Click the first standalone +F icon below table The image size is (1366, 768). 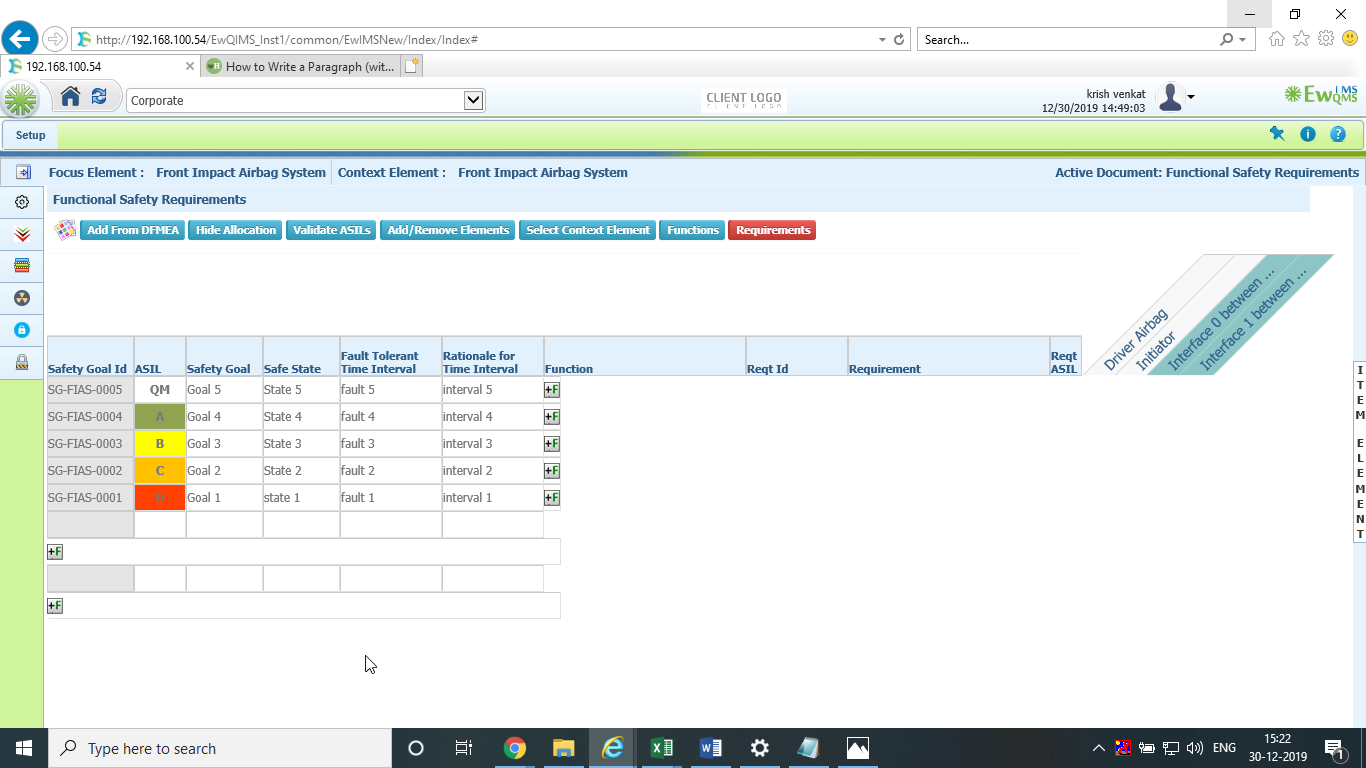point(55,552)
